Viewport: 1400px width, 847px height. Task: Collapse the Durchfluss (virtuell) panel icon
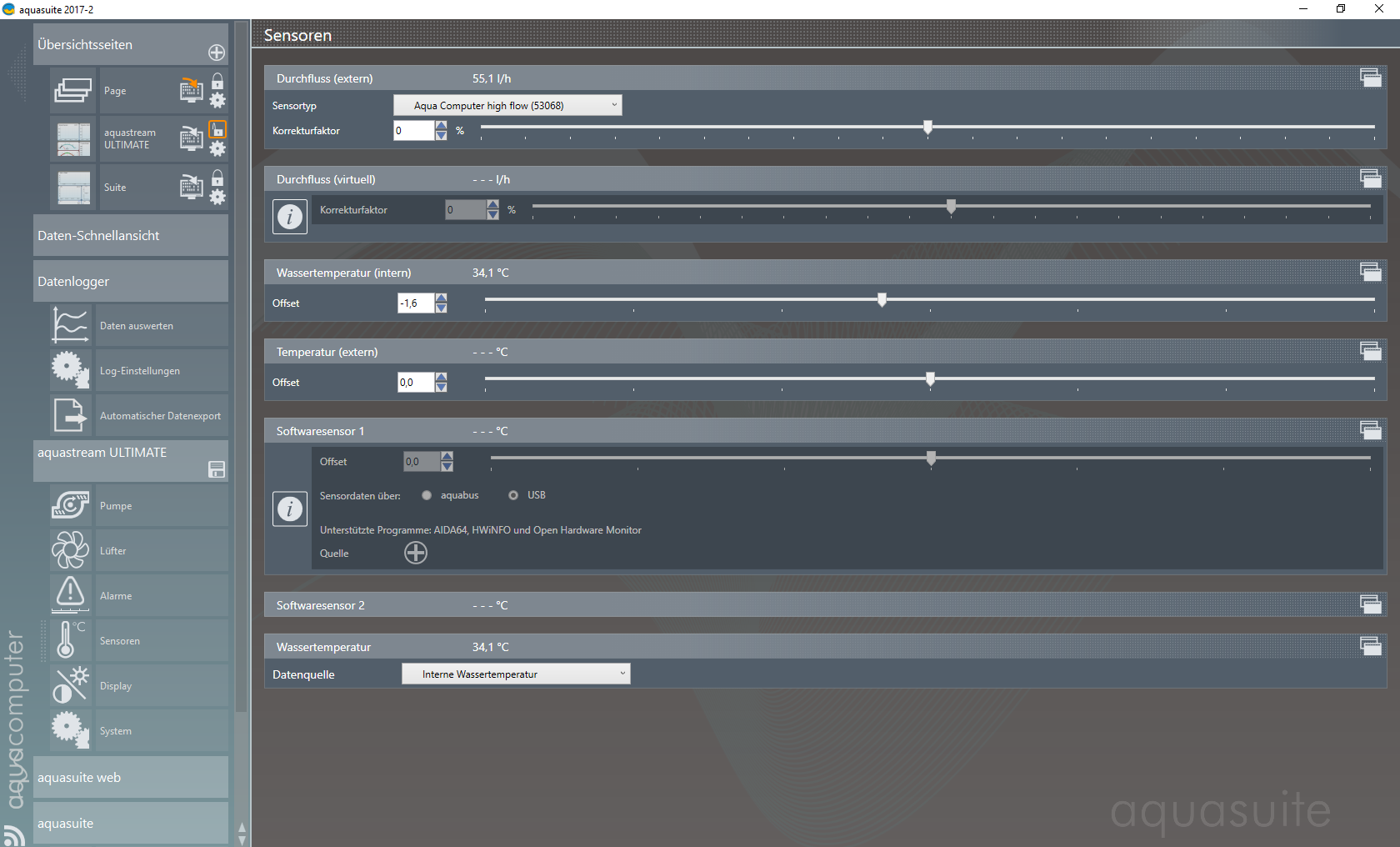click(x=1371, y=178)
